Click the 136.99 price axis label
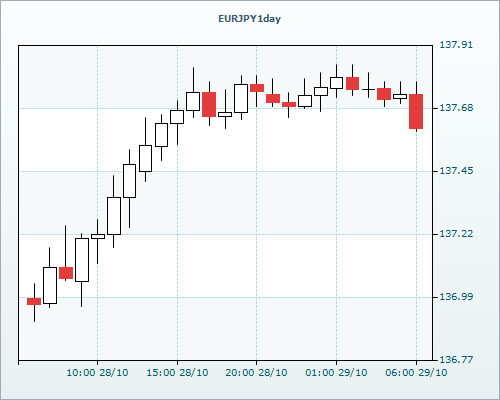Screen dimensions: 500x400 click(x=456, y=297)
